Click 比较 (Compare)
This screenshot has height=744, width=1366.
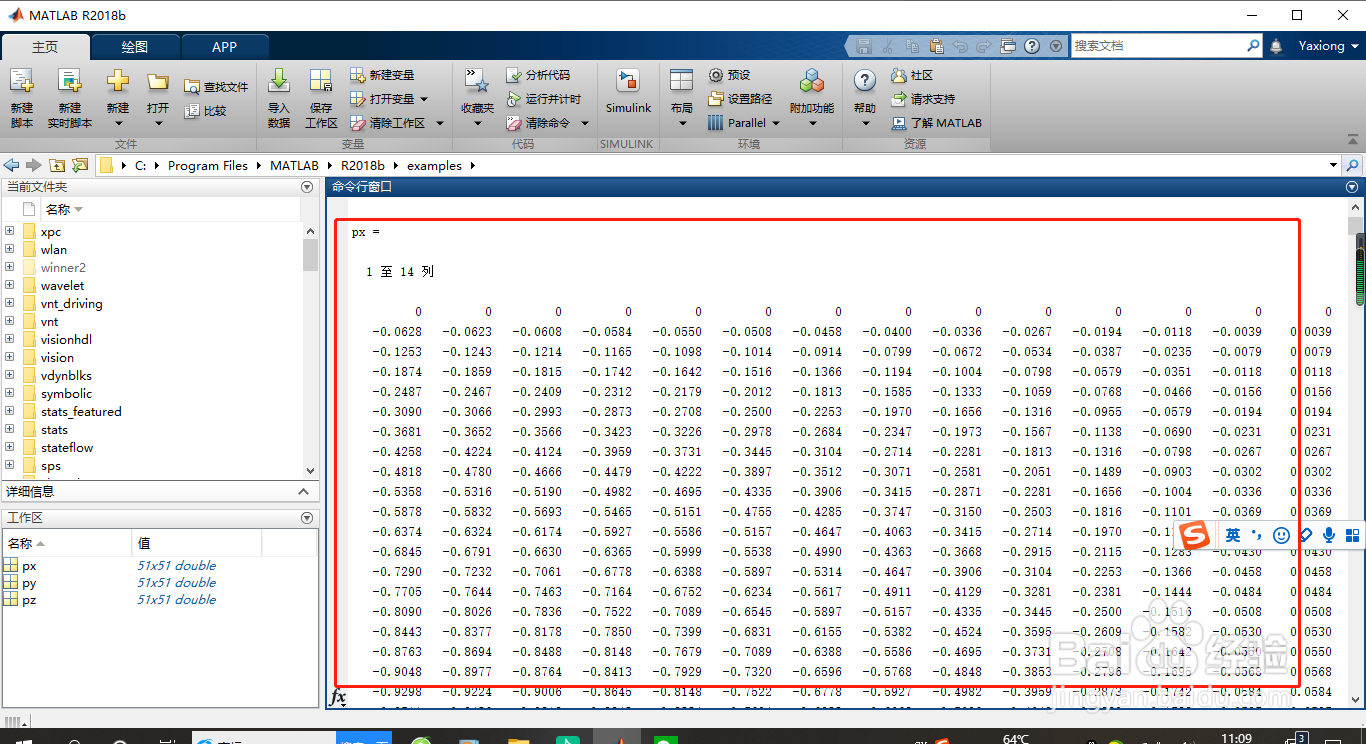pos(206,111)
